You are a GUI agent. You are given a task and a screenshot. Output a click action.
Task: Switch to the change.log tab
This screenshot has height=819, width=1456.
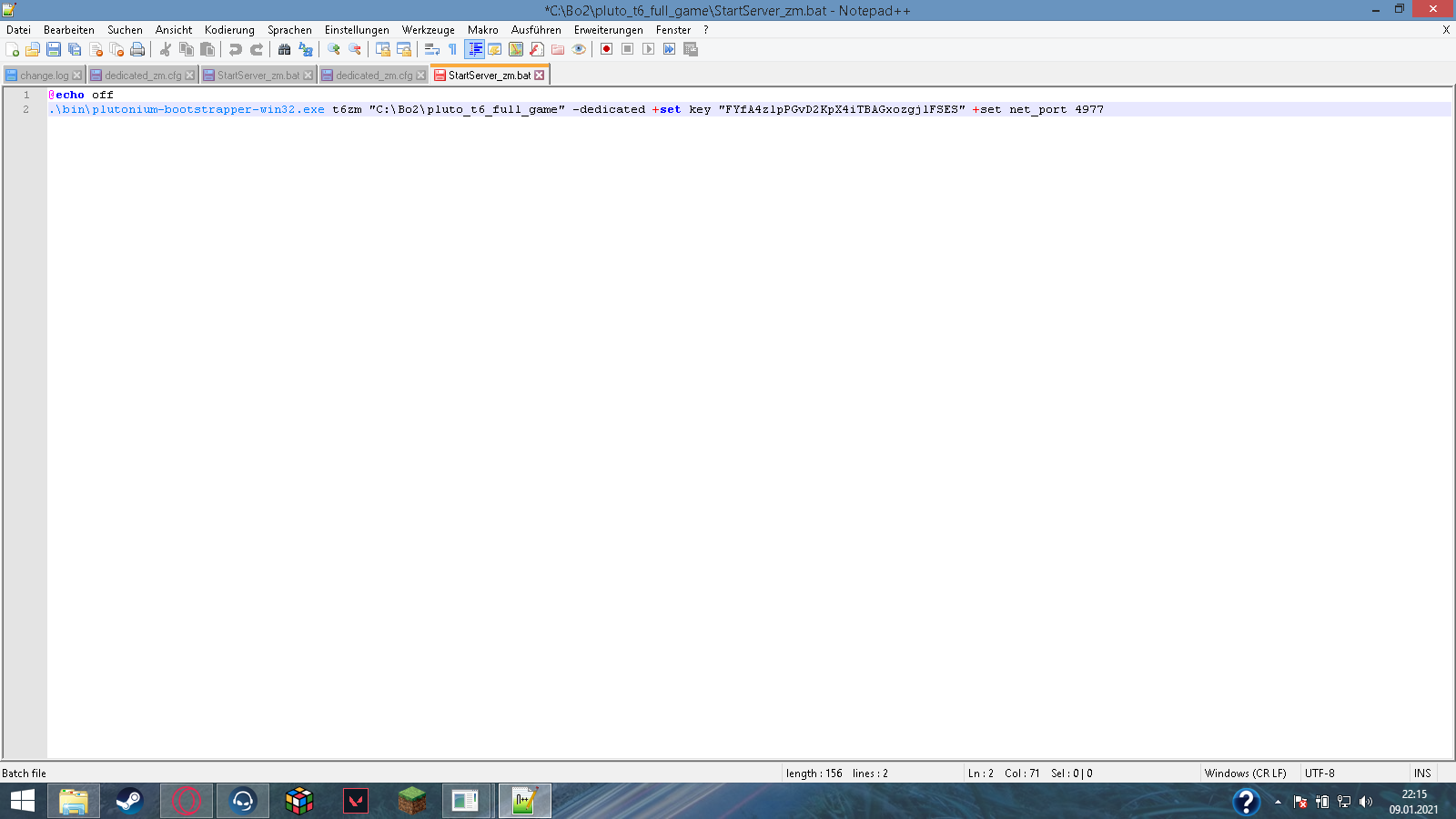44,76
